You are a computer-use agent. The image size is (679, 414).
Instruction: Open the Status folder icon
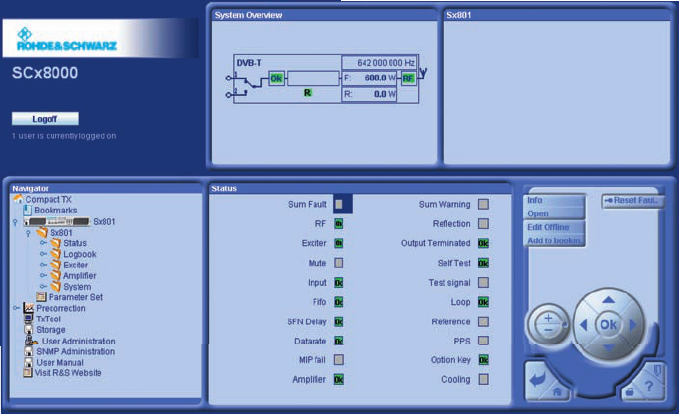[x=55, y=243]
